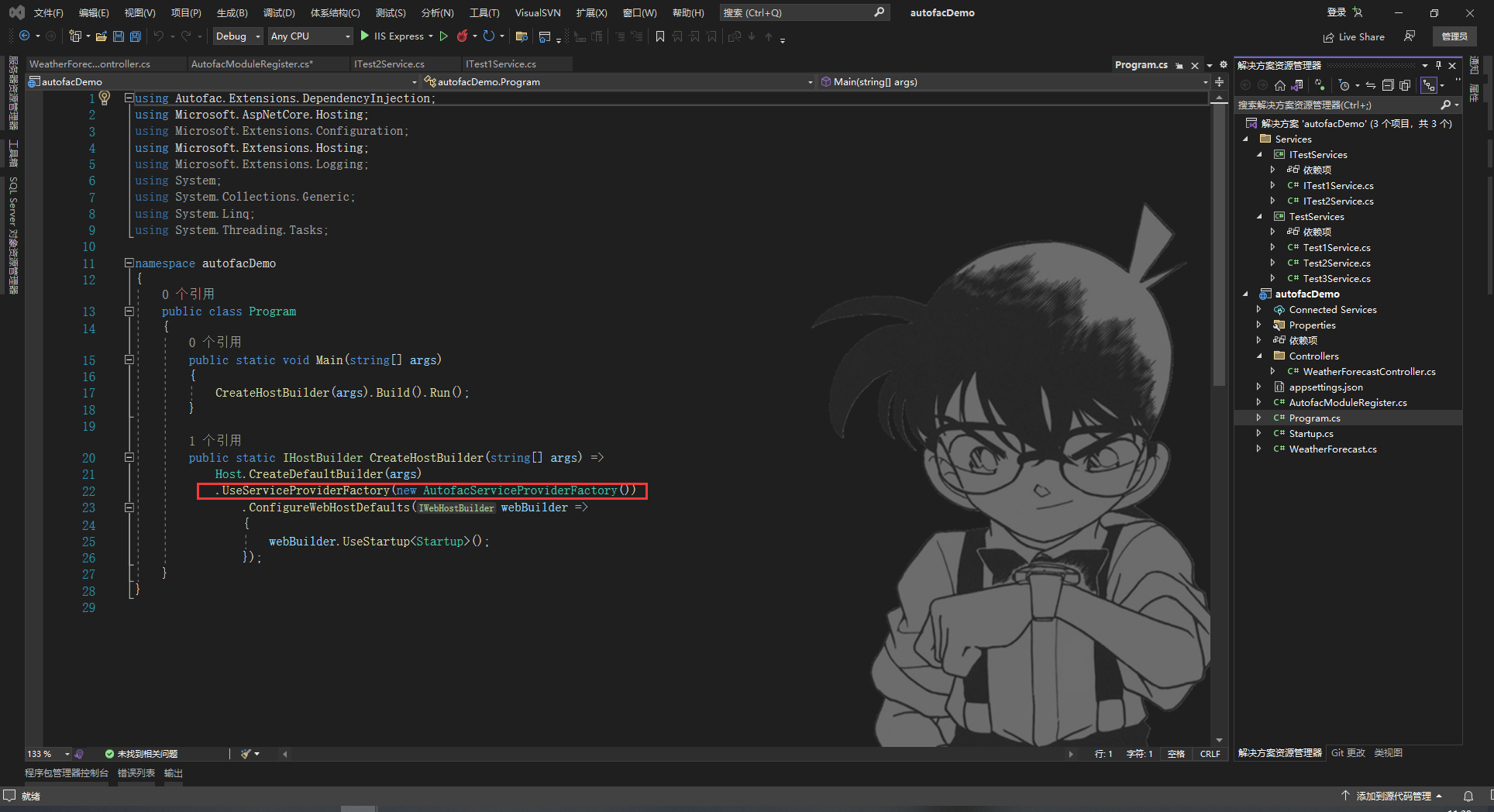Click the Find in Files folder icon
The height and width of the screenshot is (812, 1494).
click(522, 36)
